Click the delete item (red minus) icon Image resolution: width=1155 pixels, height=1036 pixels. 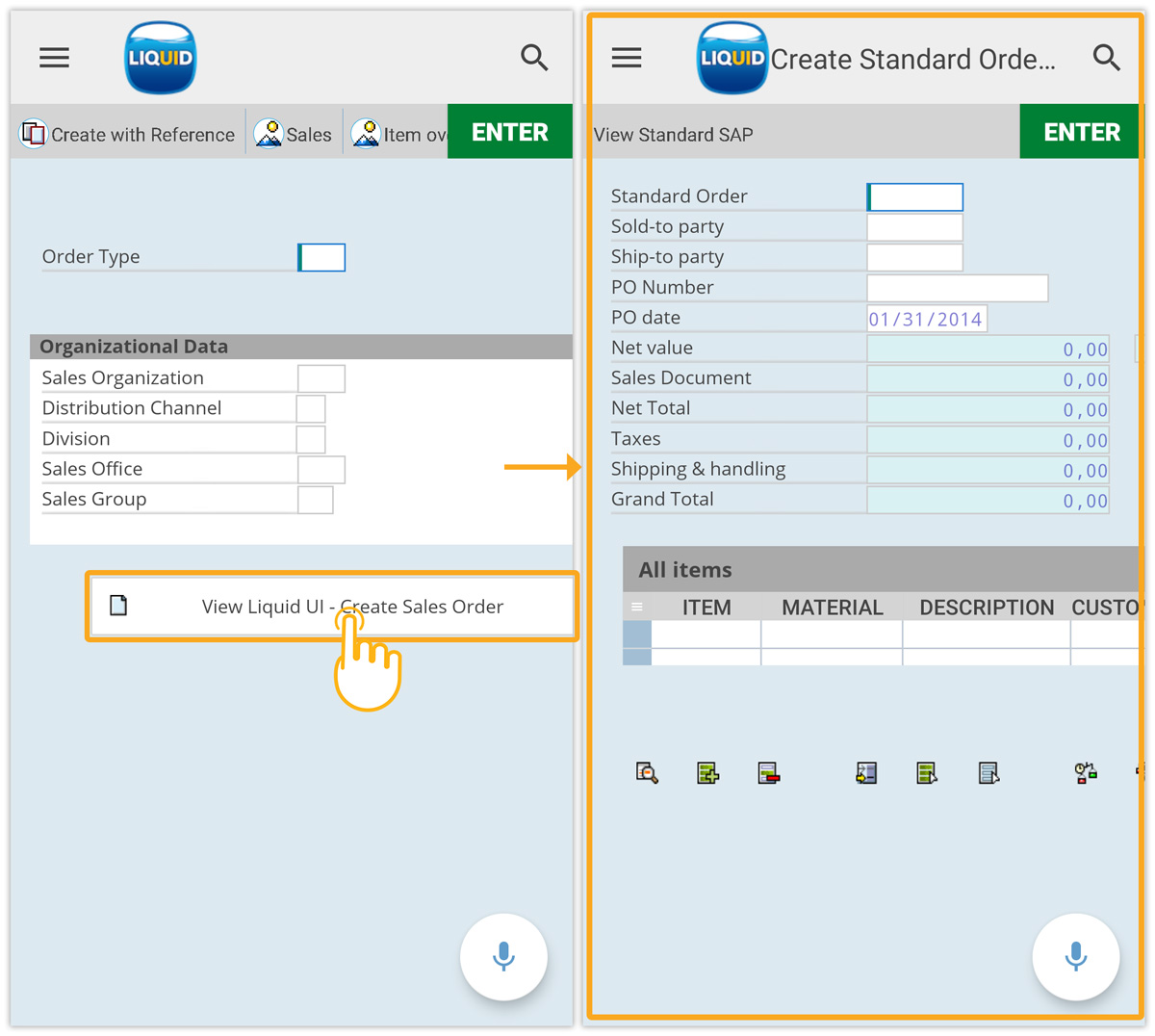768,773
